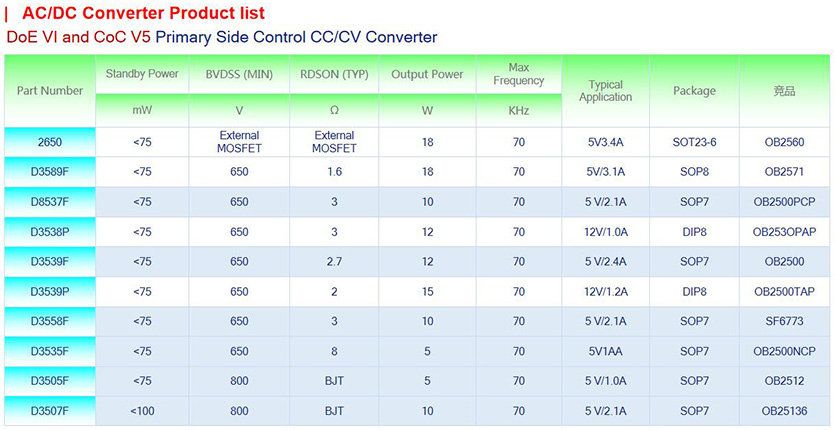Select the Standby Power column header
This screenshot has height=430, width=835.
142,74
